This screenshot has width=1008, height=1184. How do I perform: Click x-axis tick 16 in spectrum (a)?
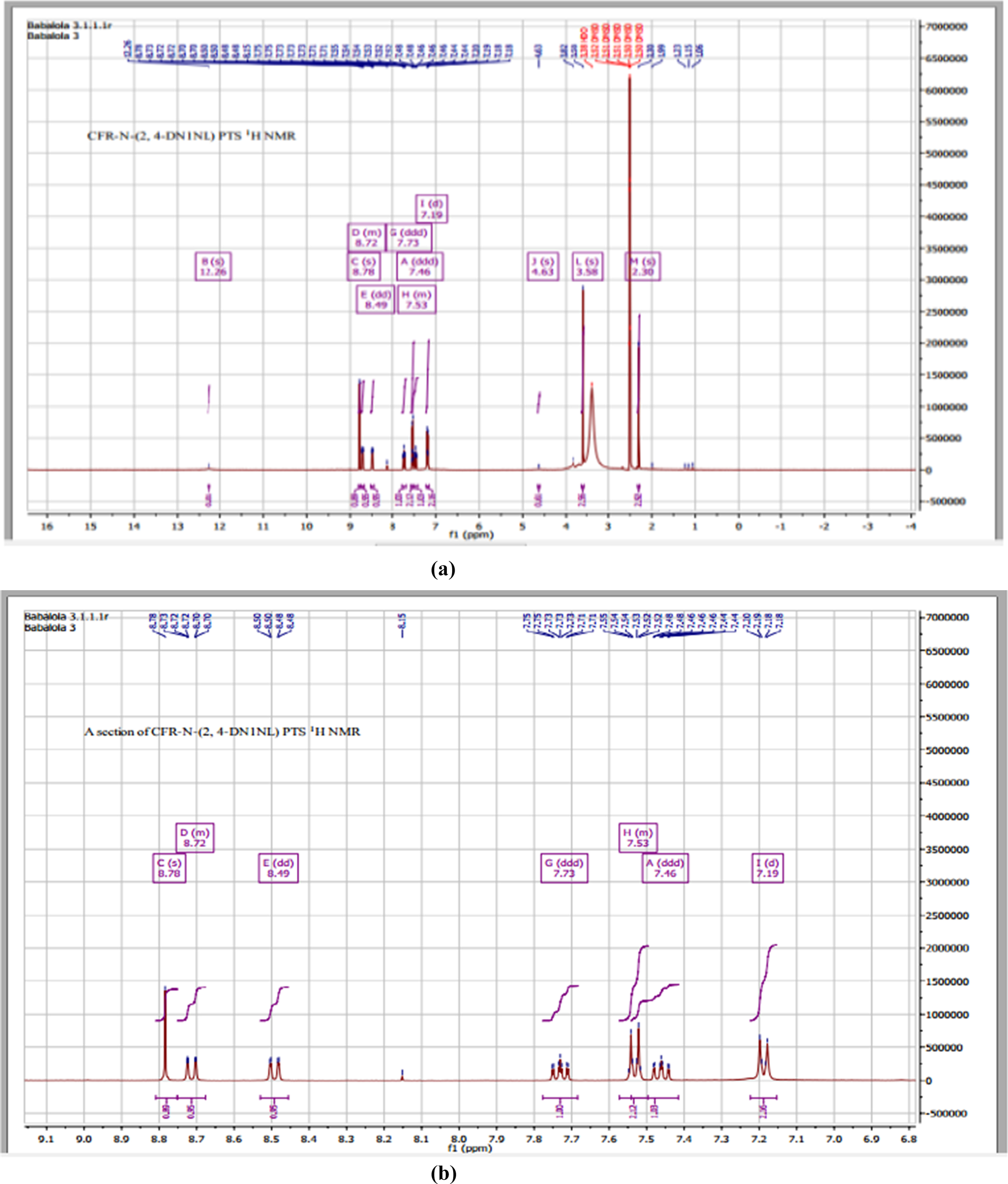pyautogui.click(x=47, y=526)
